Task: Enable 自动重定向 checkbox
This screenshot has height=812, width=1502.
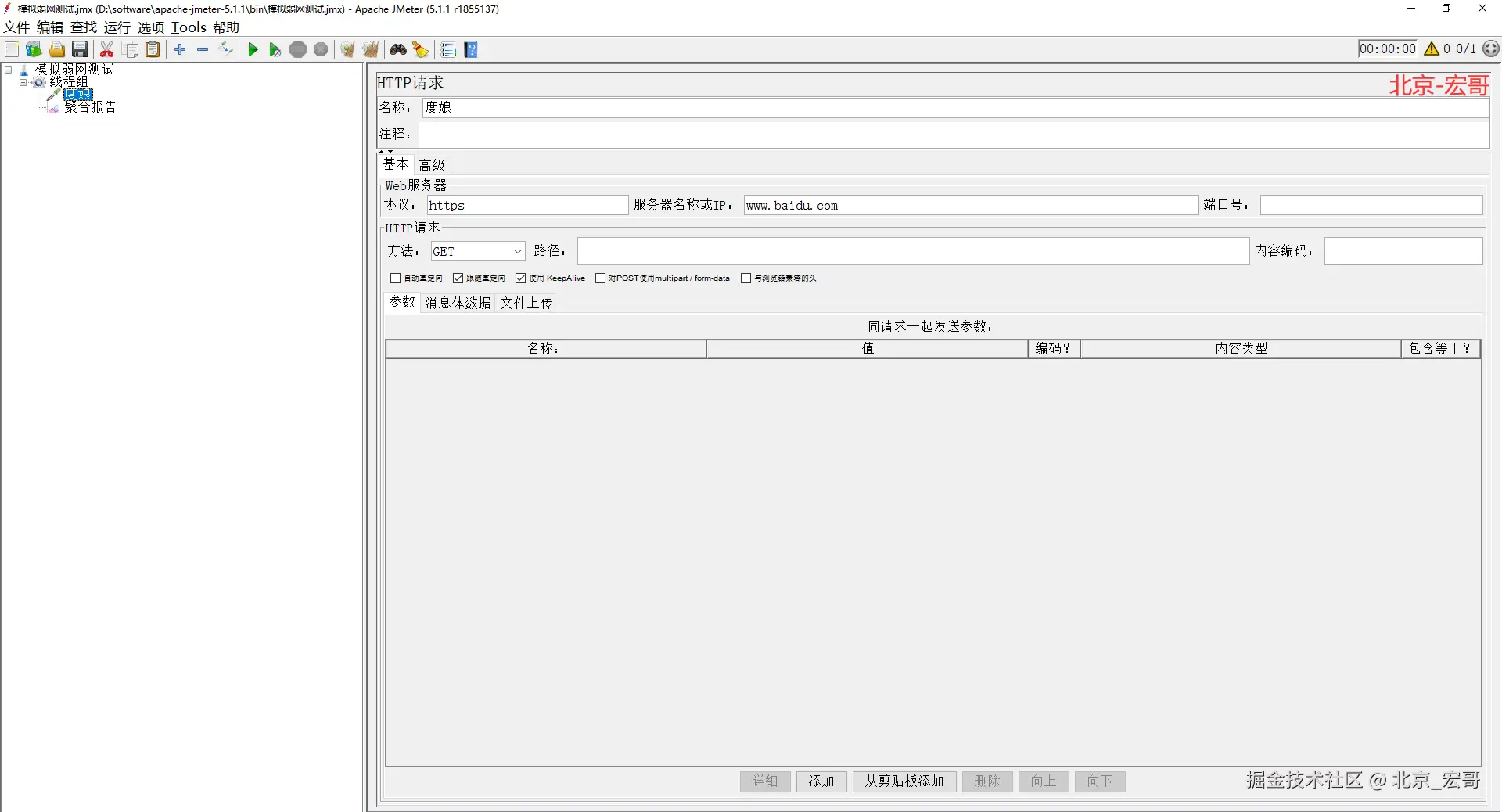Action: tap(396, 278)
